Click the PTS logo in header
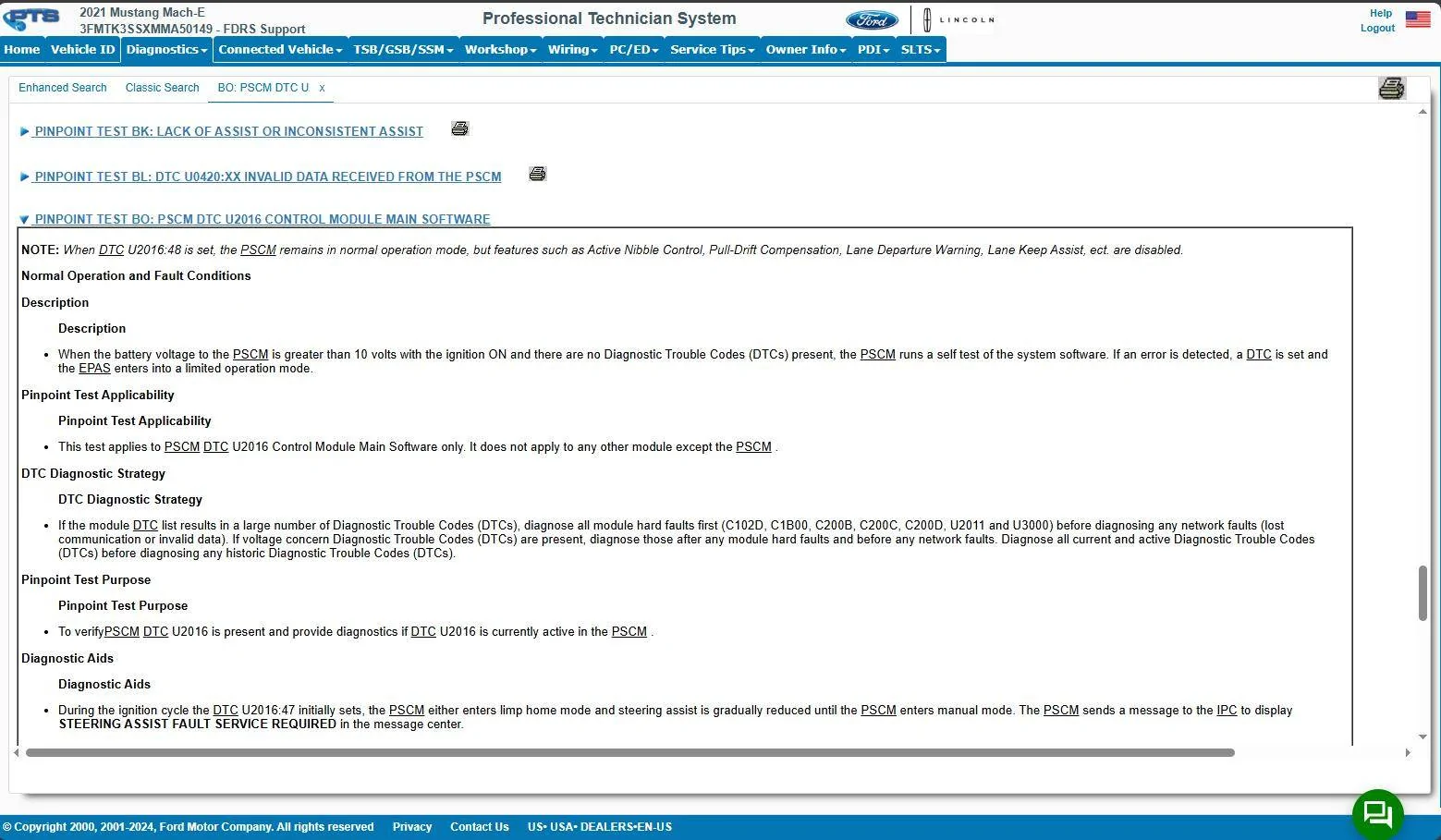The width and height of the screenshot is (1441, 840). click(x=32, y=18)
